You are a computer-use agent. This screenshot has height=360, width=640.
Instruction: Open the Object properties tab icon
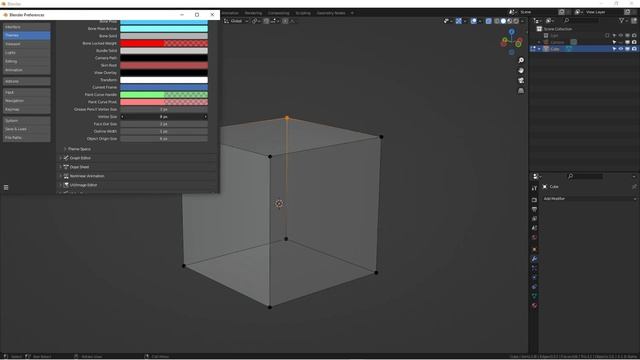534,249
